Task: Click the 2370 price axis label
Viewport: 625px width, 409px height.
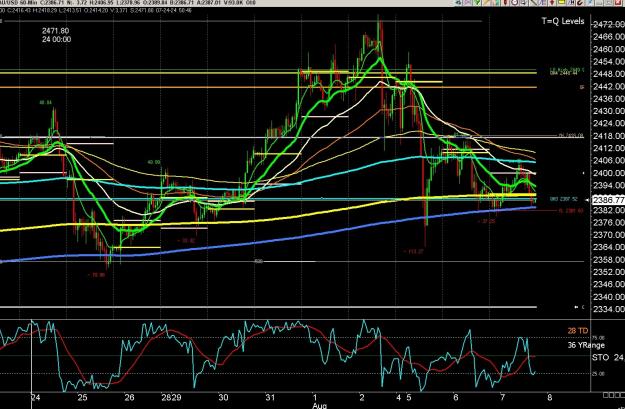Action: pos(609,235)
